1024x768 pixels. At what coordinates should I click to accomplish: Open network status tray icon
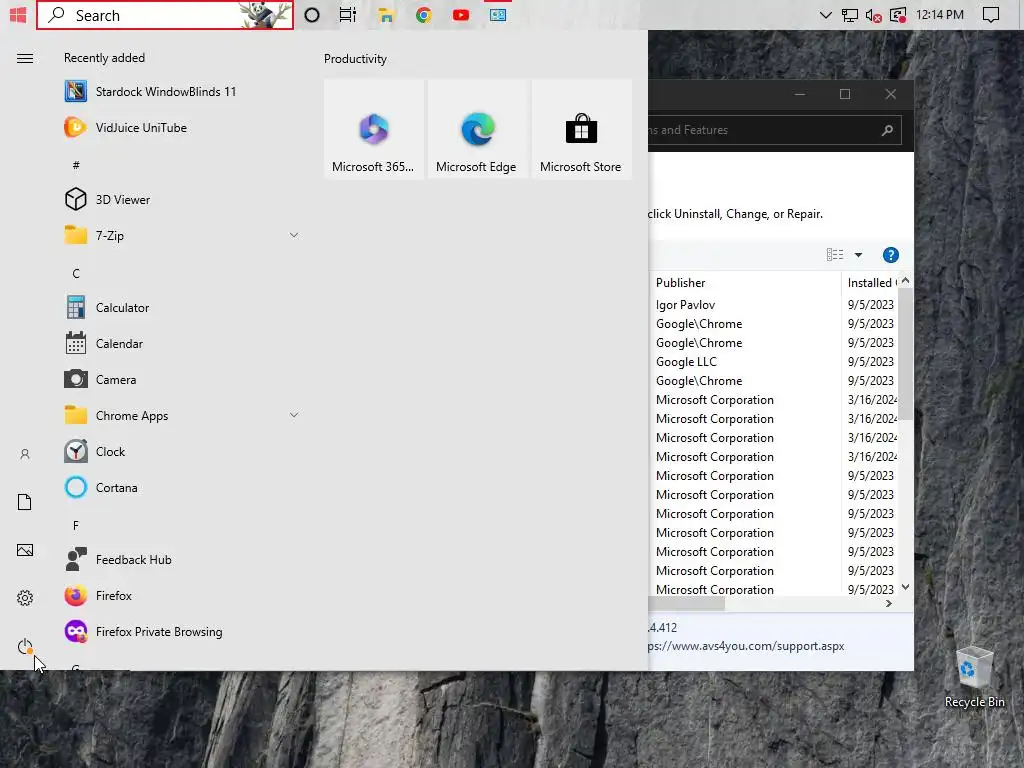850,15
